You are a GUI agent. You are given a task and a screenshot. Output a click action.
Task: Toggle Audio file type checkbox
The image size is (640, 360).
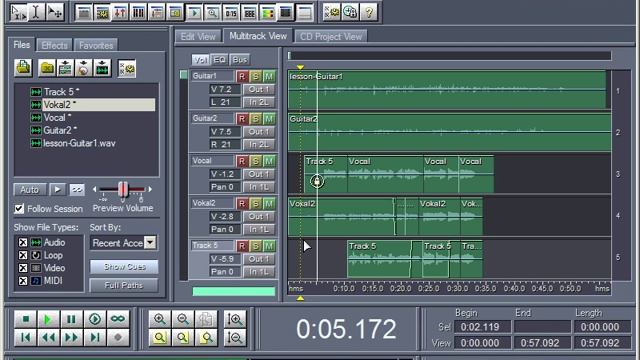pyautogui.click(x=23, y=242)
